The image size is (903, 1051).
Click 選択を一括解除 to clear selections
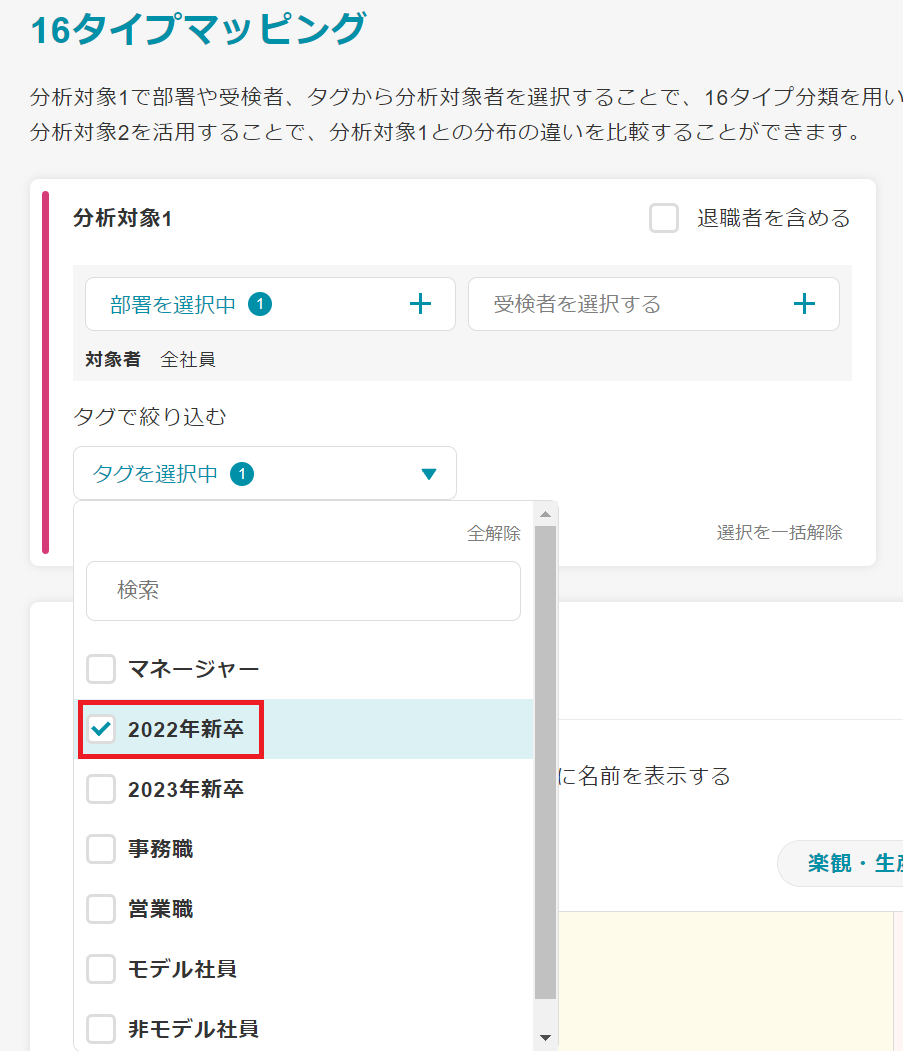coord(779,532)
